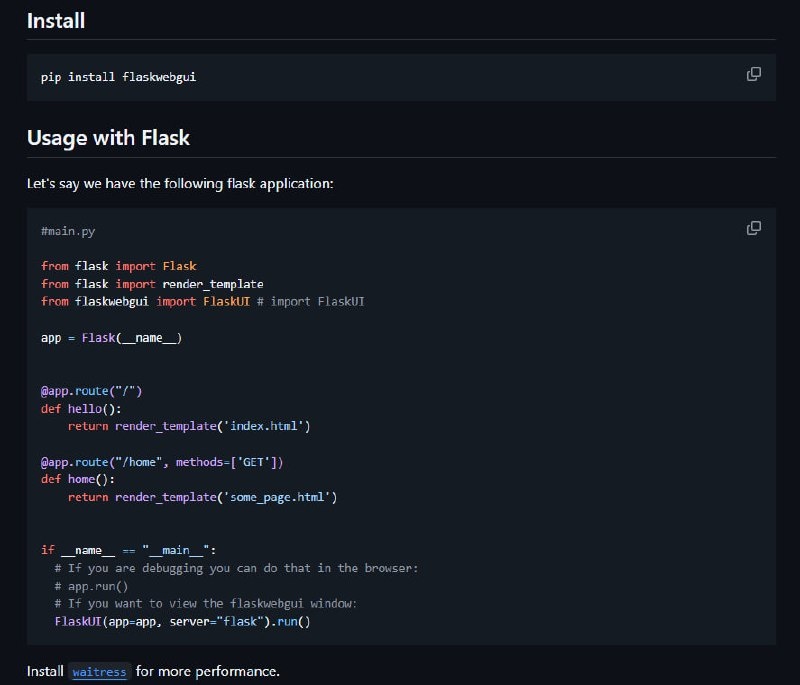The width and height of the screenshot is (800, 685).
Task: Open the waitress link
Action: click(99, 672)
